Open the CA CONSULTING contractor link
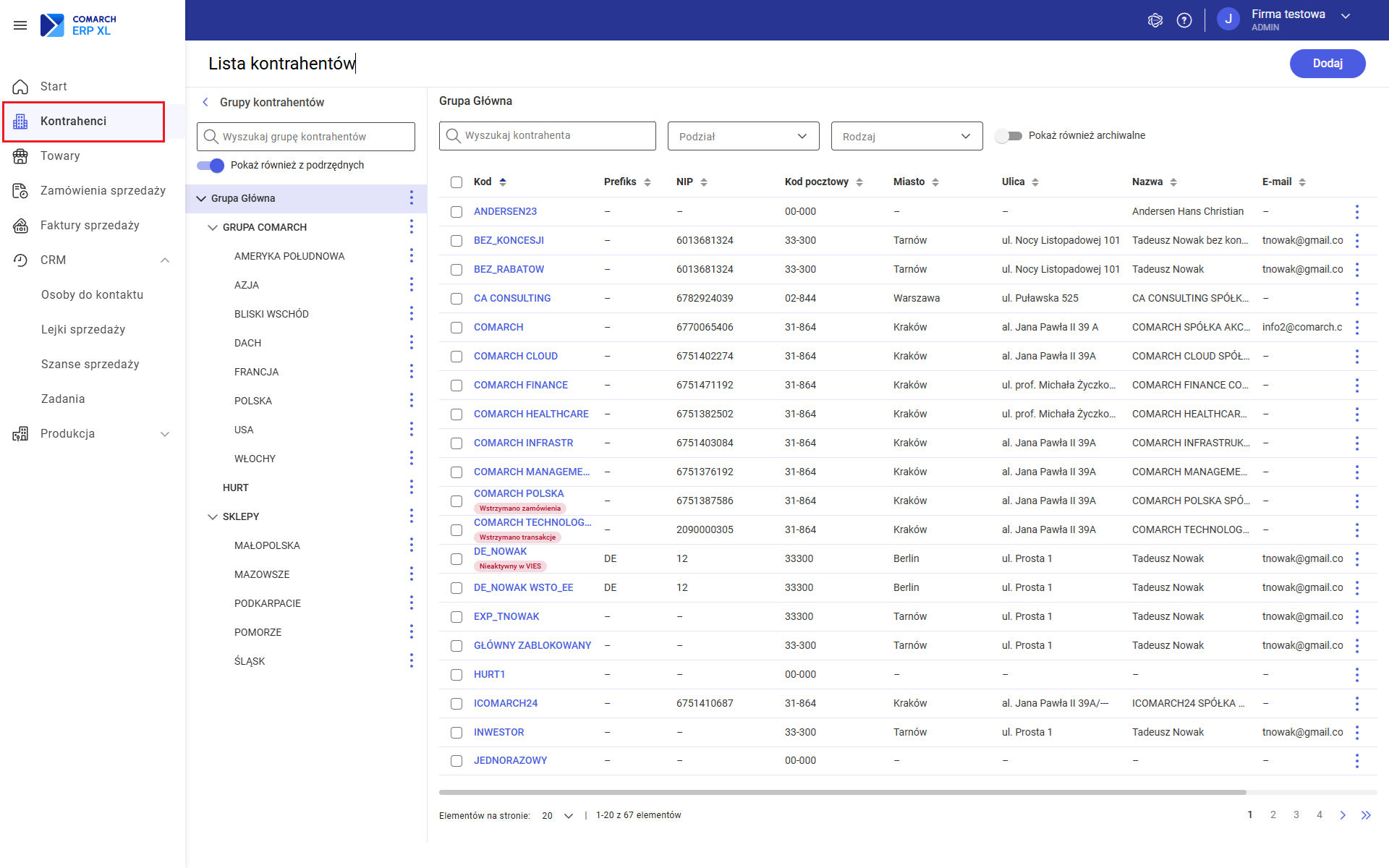Screen dimensions: 1389x868 point(512,298)
